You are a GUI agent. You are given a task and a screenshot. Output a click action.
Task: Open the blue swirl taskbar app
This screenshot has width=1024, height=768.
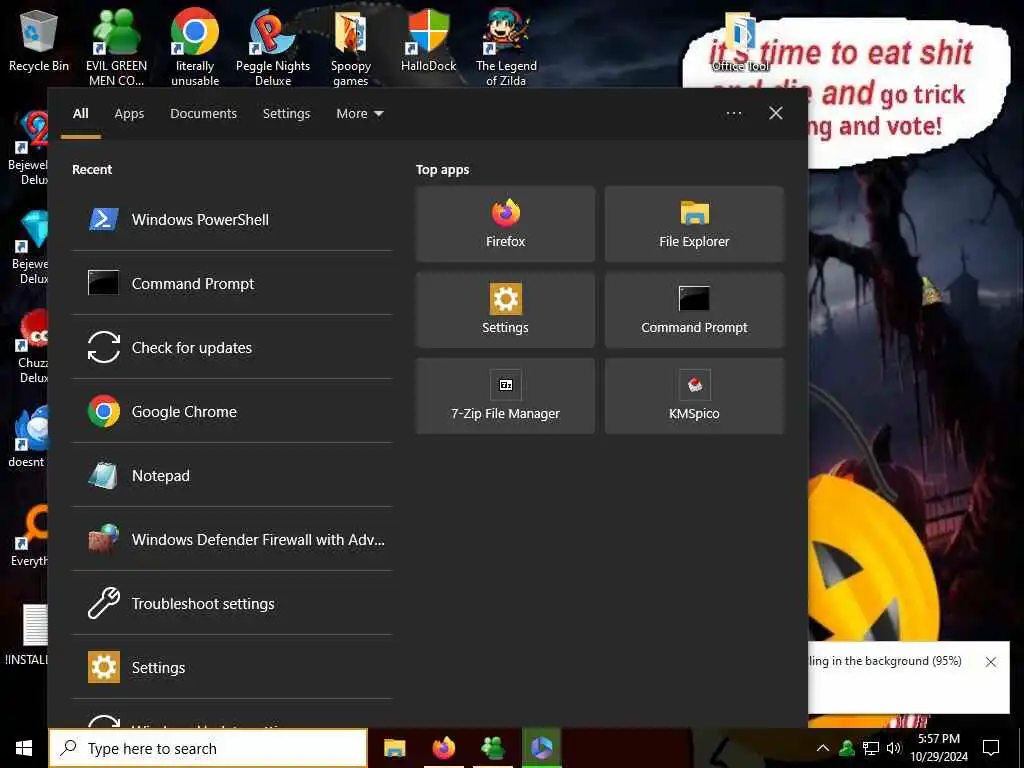[x=542, y=748]
